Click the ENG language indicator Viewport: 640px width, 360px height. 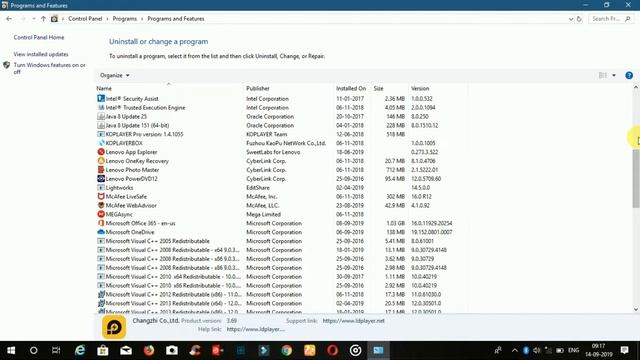click(573, 350)
